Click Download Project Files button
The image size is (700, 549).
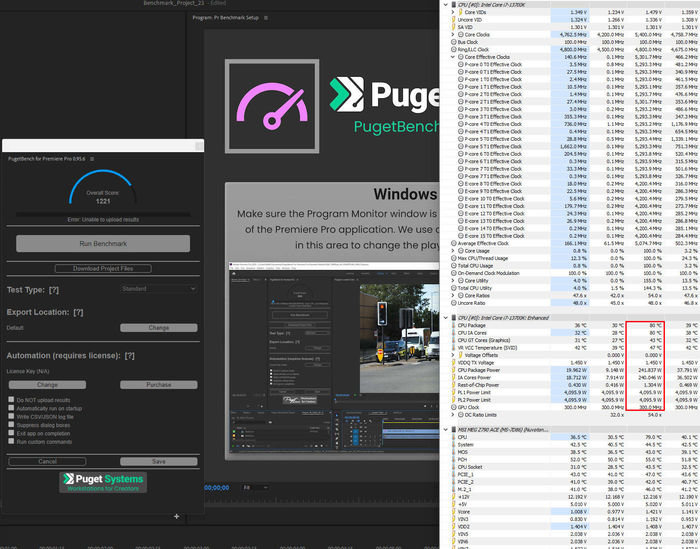(x=103, y=268)
